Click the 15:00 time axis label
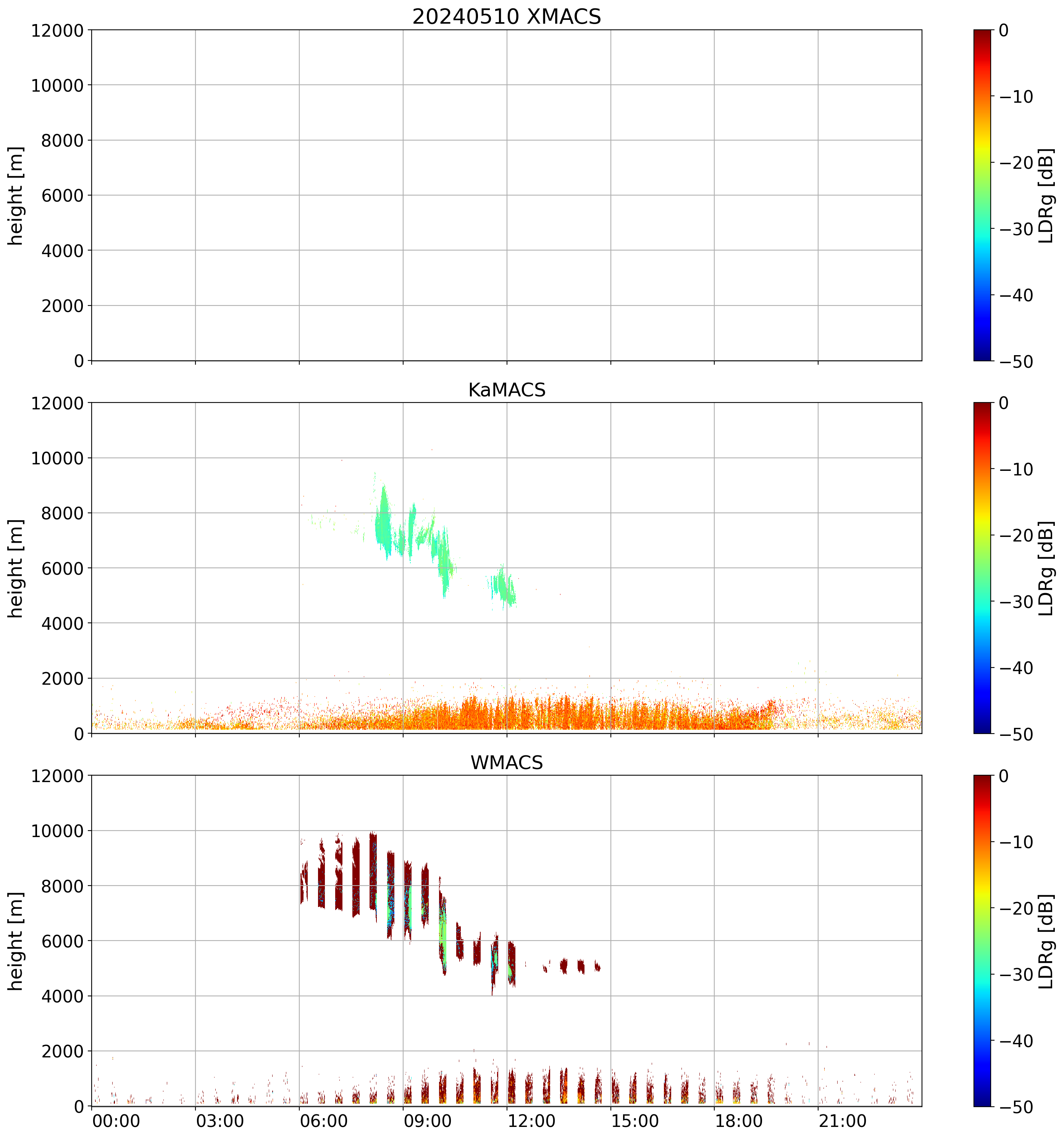Viewport: 1064px width, 1138px height. click(x=635, y=1121)
